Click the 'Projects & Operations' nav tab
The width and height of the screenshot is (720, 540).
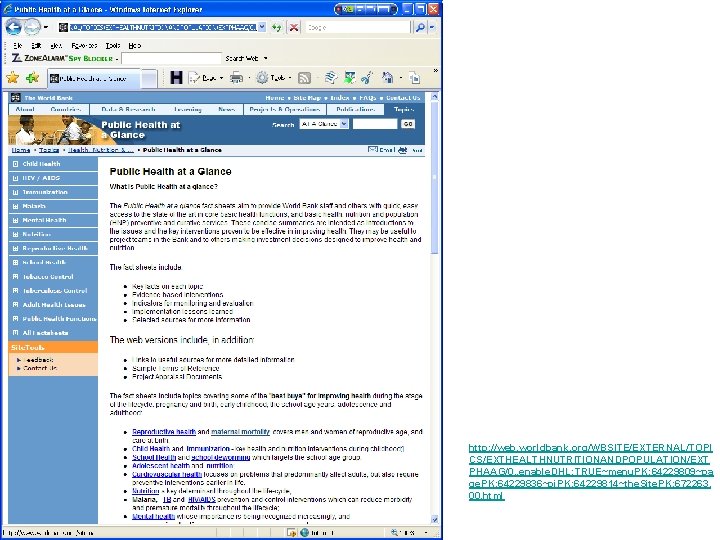[285, 109]
